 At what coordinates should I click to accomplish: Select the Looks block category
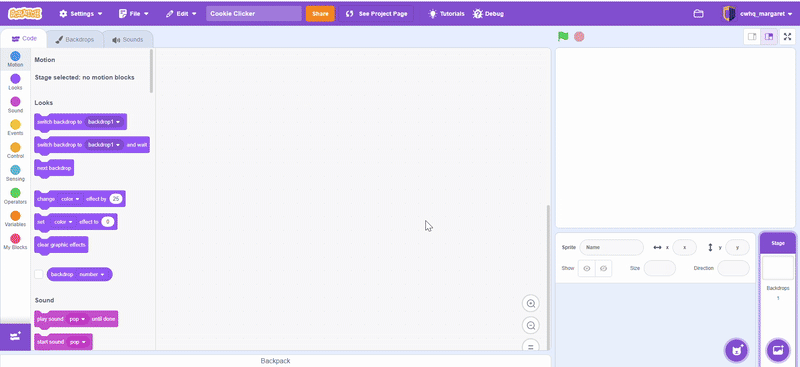click(x=15, y=82)
